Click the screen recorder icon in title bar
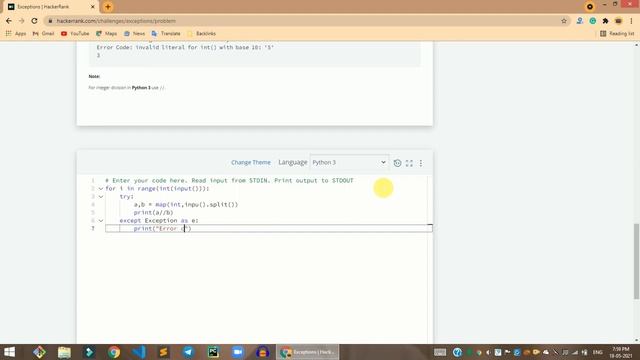 590,7
